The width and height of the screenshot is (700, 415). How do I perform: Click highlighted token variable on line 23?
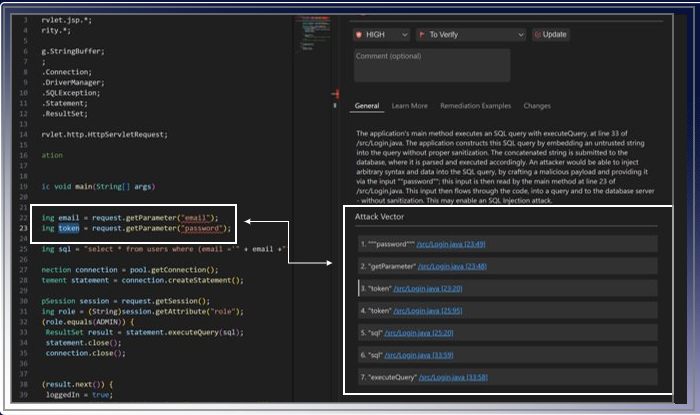[69, 228]
